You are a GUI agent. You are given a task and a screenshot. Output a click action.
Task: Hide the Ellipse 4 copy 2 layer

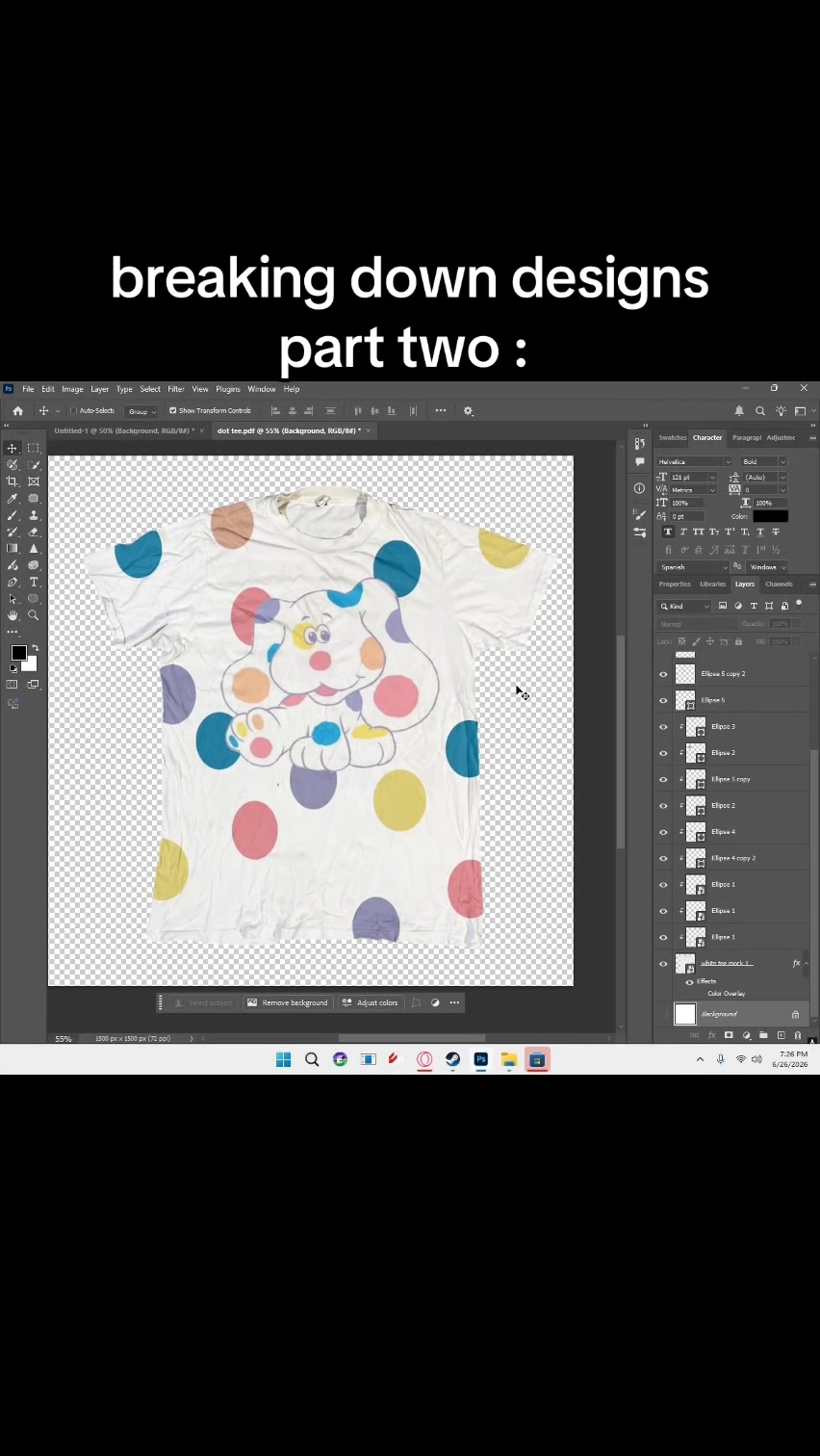click(663, 858)
